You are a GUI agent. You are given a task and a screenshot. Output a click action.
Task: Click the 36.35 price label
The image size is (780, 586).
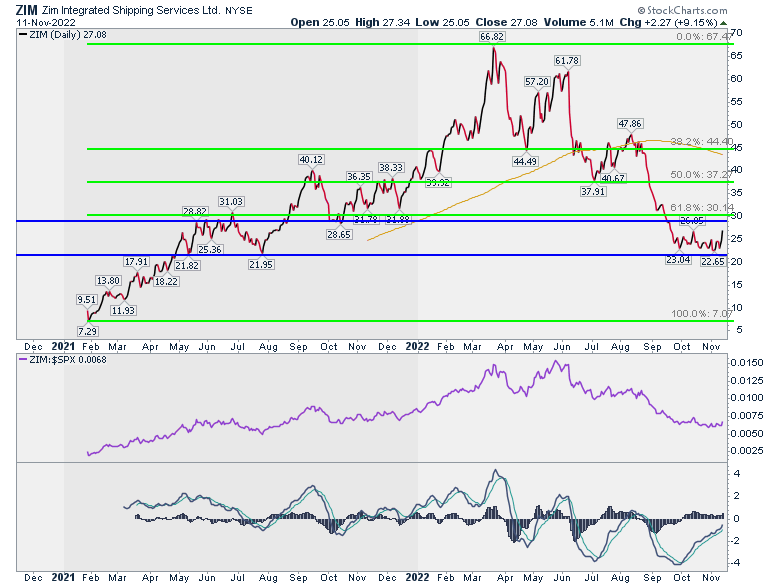(359, 177)
